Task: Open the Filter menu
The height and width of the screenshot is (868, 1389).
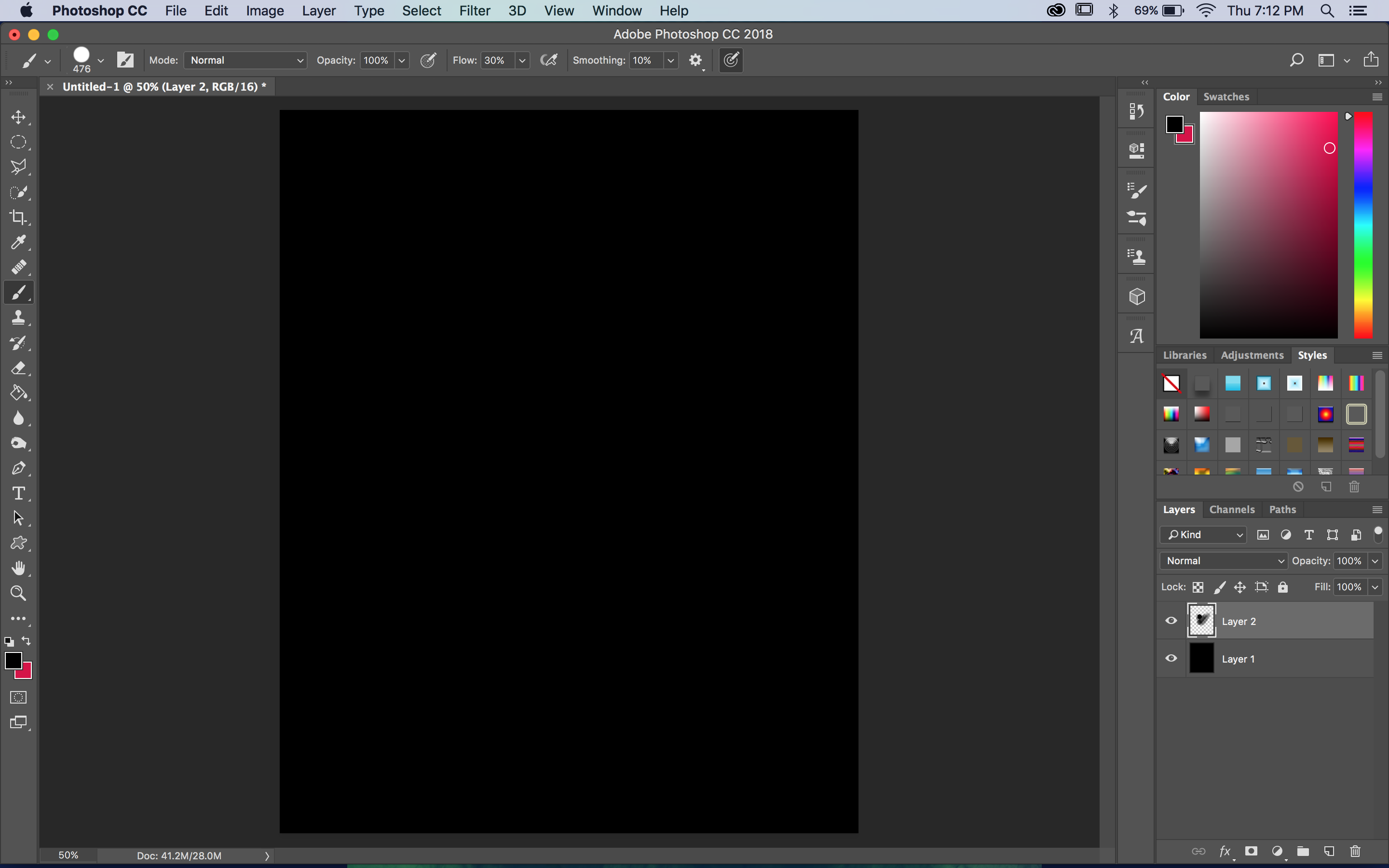Action: [474, 11]
